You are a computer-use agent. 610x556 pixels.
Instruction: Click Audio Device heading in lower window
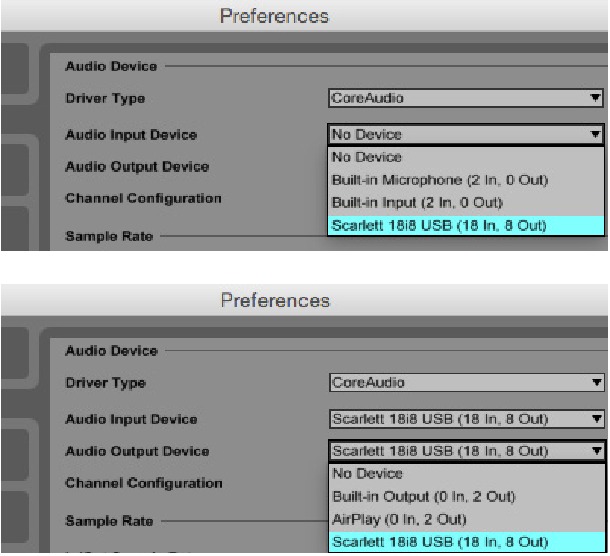click(111, 351)
